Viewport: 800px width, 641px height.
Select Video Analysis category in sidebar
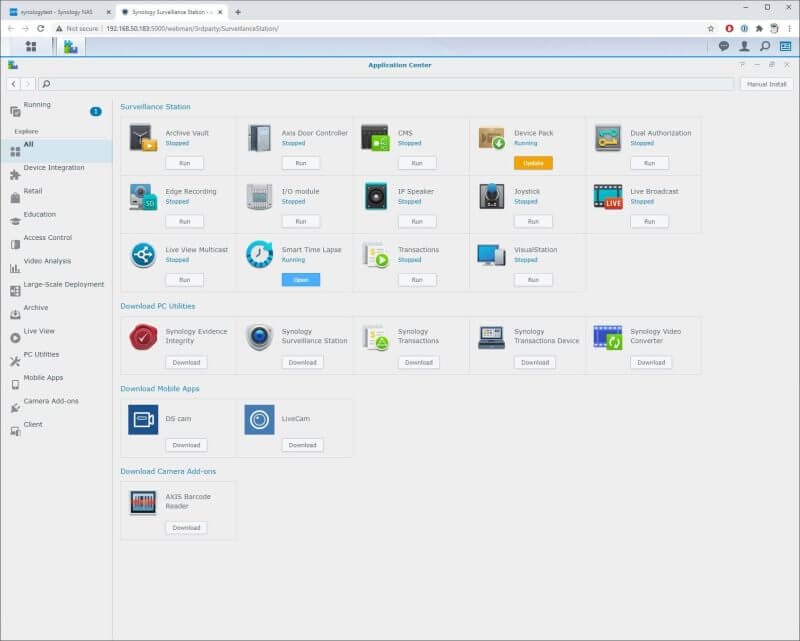coord(47,261)
